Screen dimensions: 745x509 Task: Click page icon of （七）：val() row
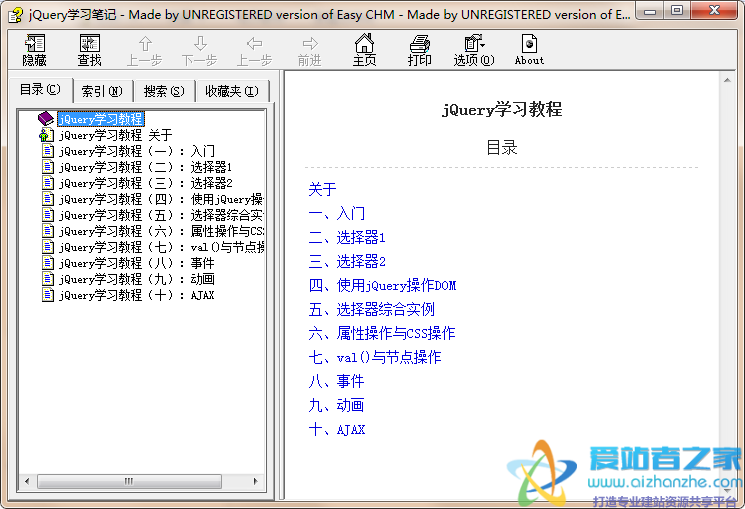coord(48,247)
